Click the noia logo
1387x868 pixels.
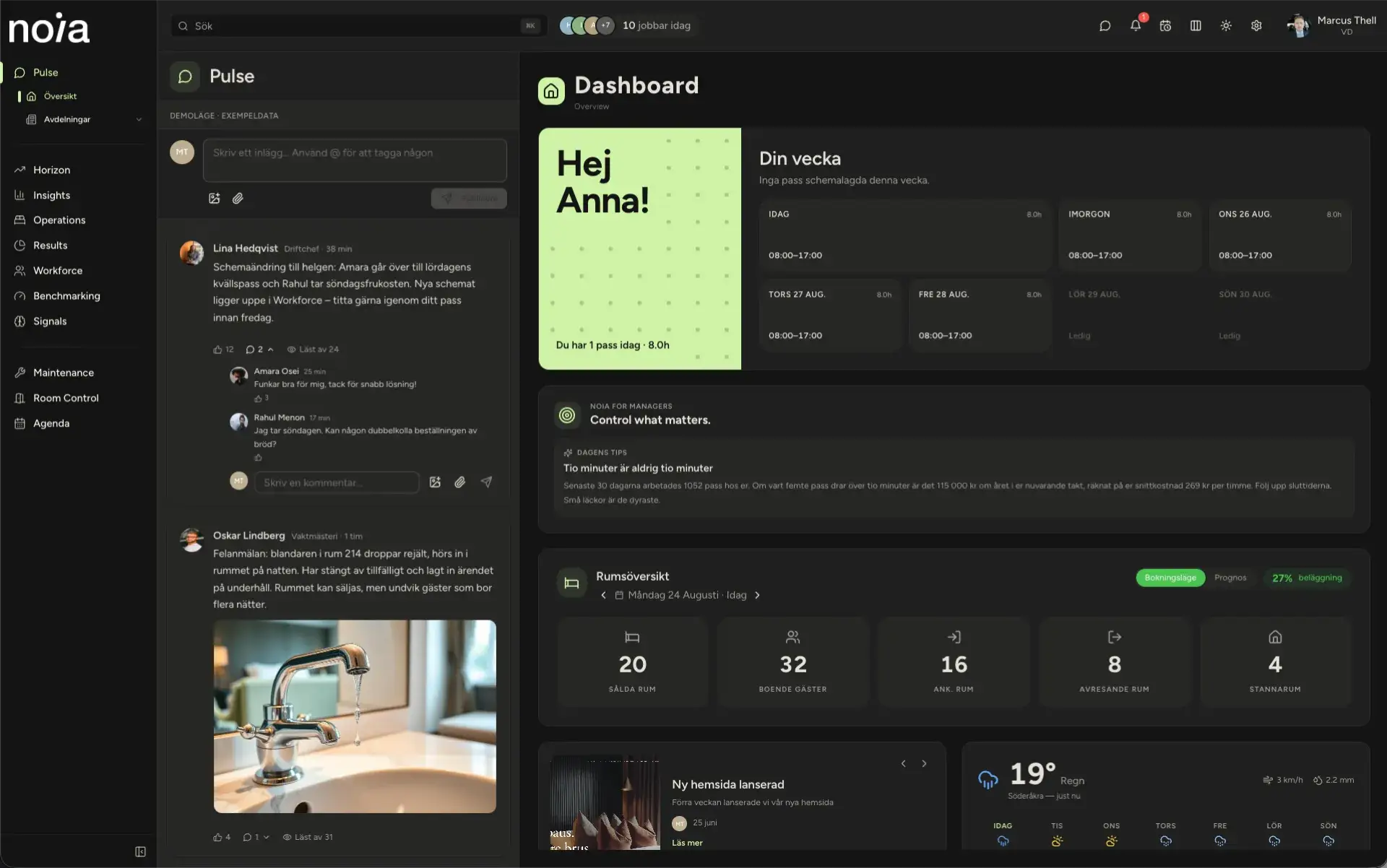[x=48, y=28]
